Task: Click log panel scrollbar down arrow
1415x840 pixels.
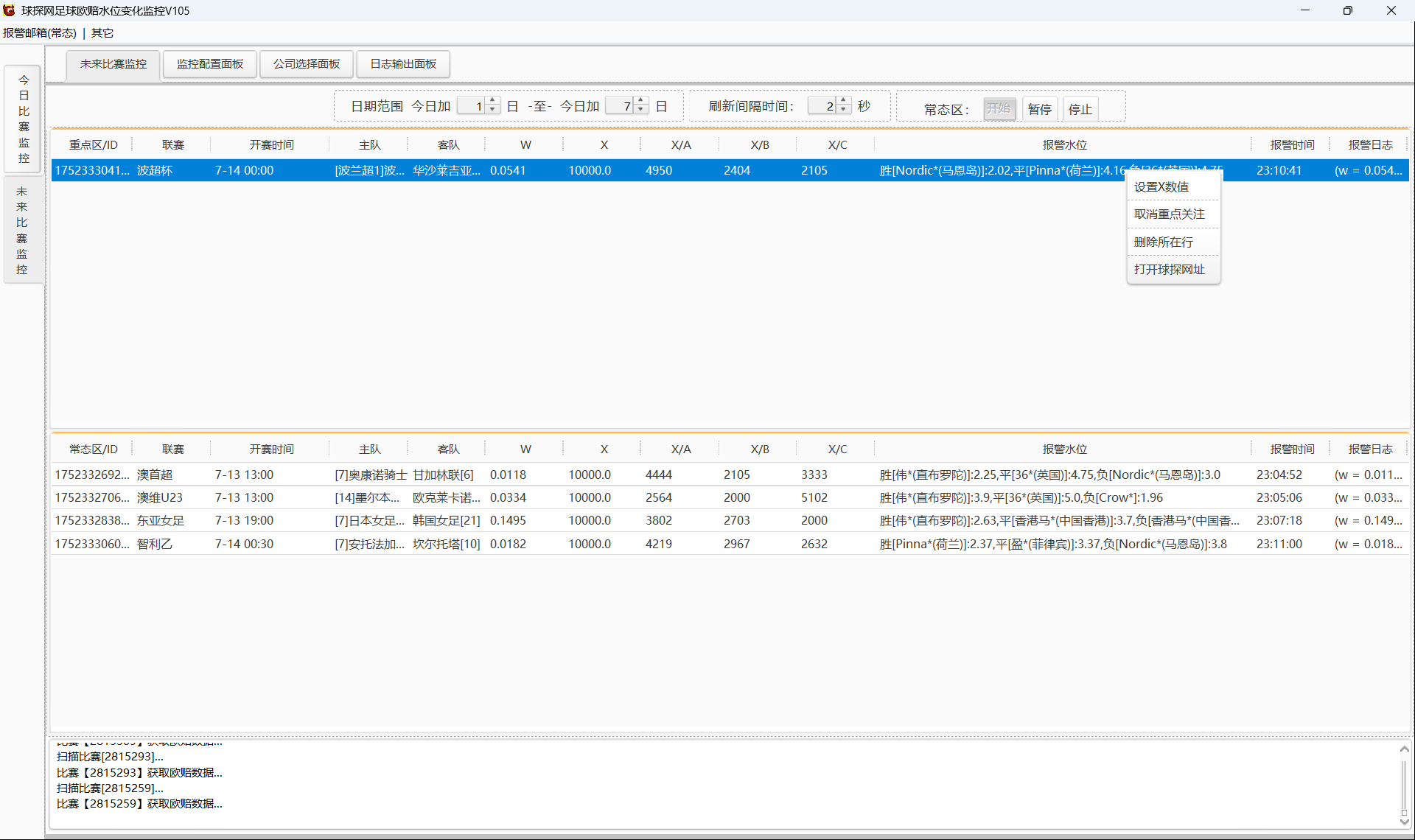Action: coord(1404,822)
